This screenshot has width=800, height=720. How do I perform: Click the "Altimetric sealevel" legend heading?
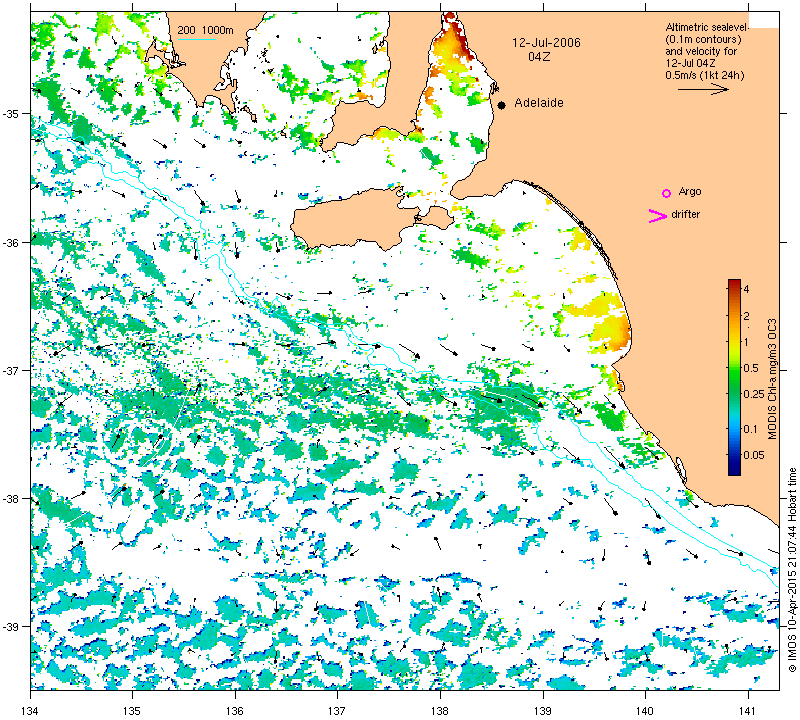[707, 28]
